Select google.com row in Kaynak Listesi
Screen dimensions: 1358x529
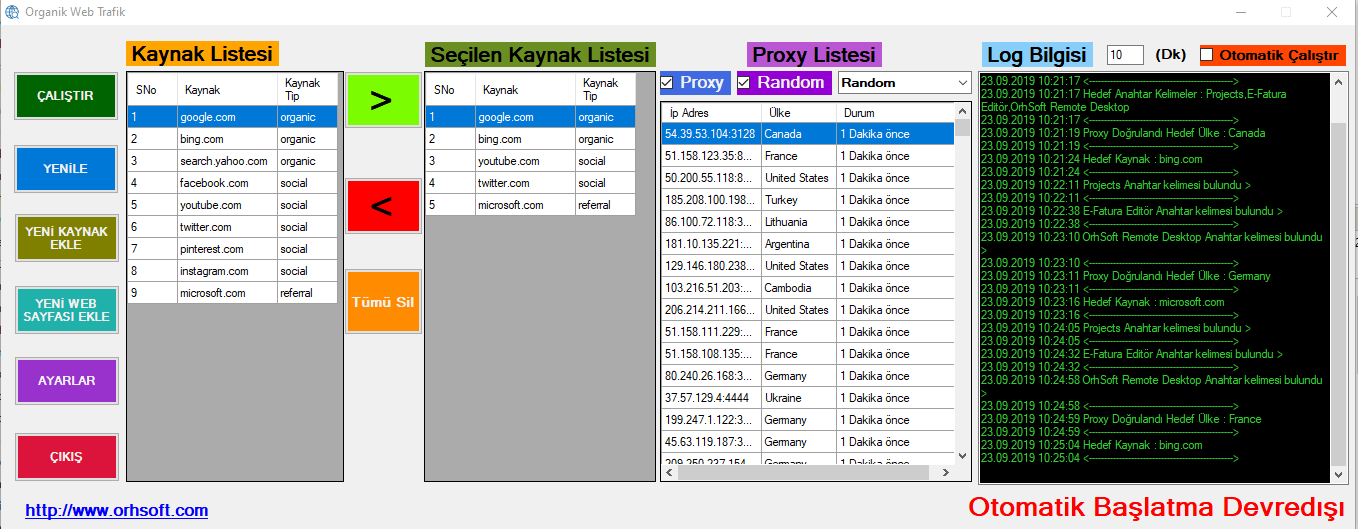(x=232, y=117)
